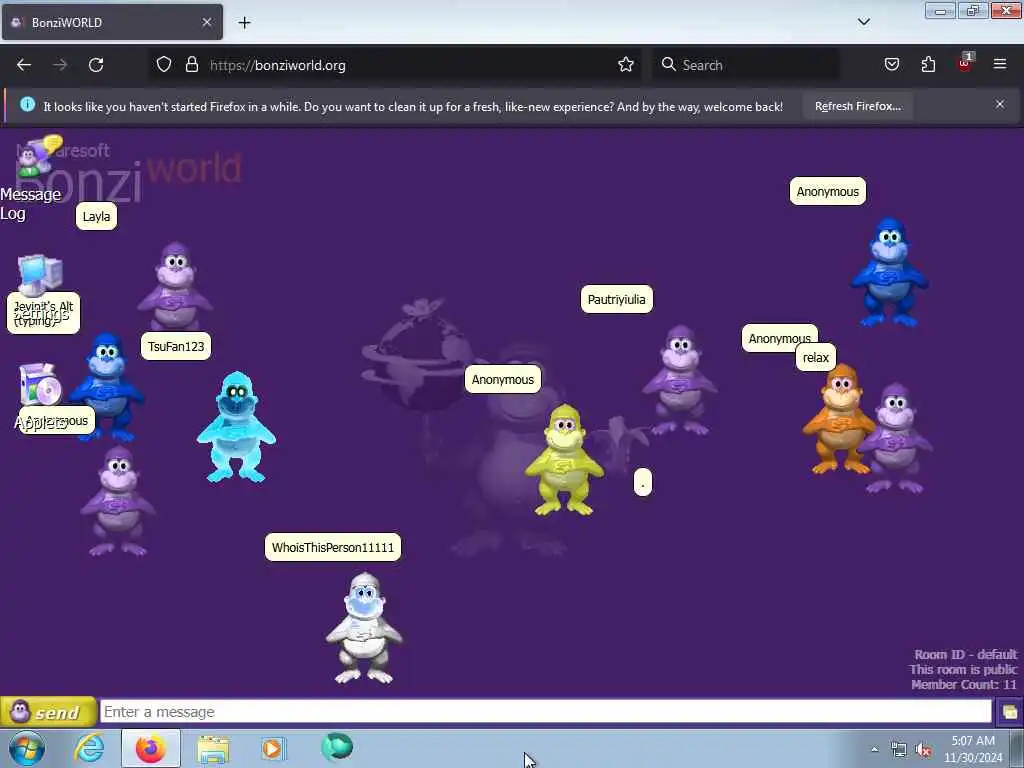Image resolution: width=1024 pixels, height=768 pixels.
Task: Open a new tab with plus
Action: (244, 23)
